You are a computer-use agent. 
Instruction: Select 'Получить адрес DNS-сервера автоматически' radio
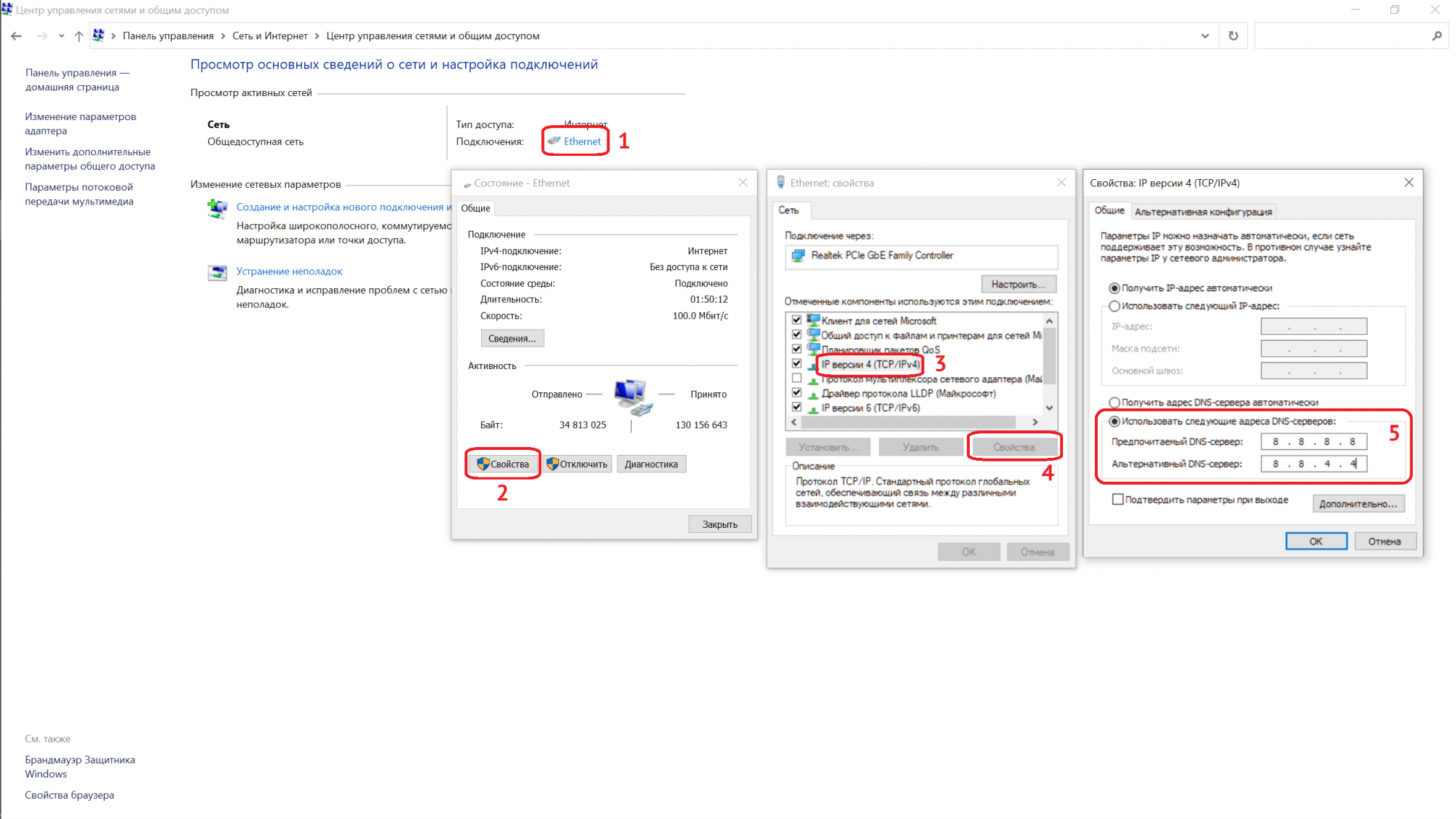click(1114, 403)
